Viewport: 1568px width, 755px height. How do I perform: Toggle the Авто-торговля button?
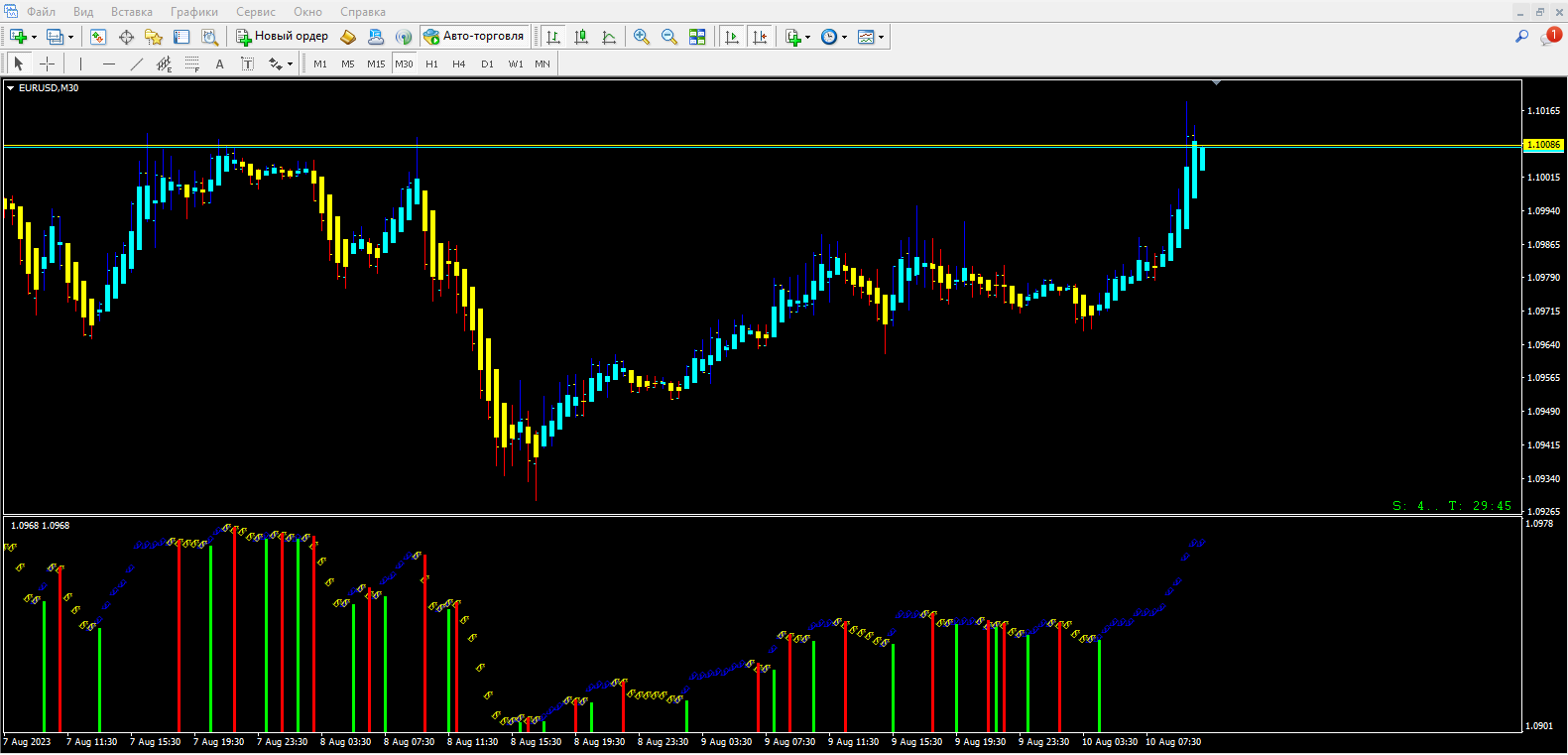(474, 37)
